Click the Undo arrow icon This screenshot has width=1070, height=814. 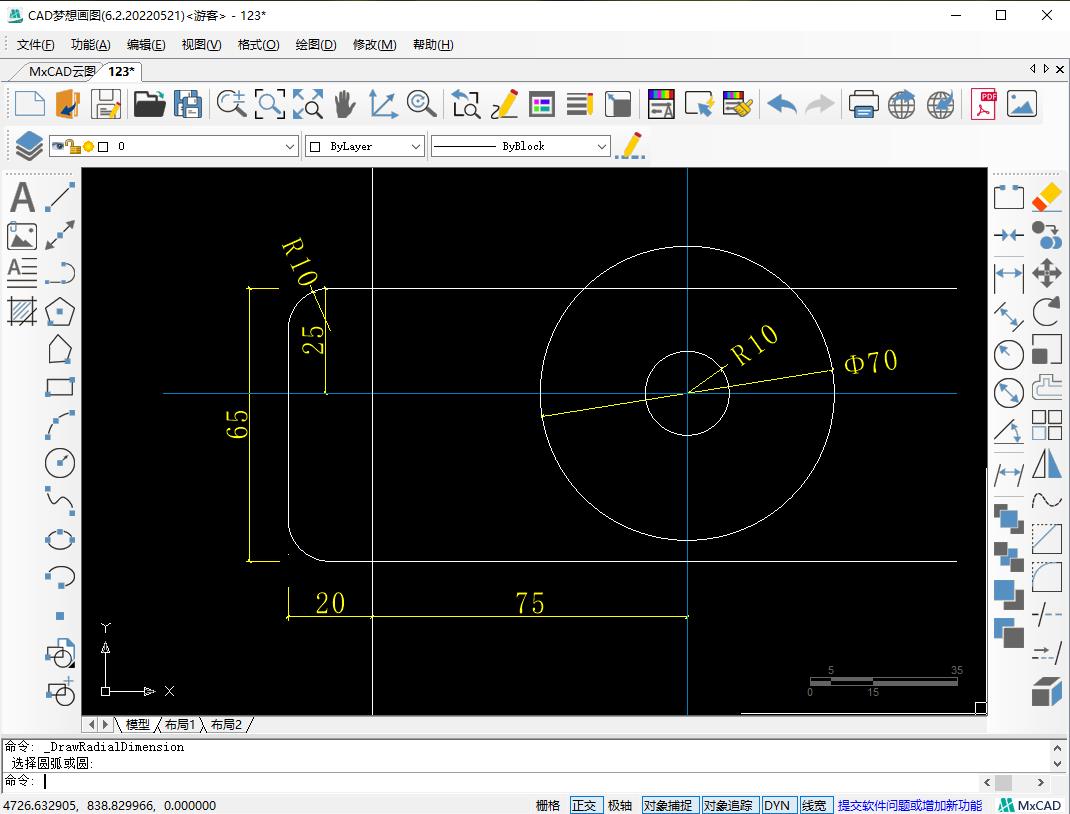tap(781, 104)
